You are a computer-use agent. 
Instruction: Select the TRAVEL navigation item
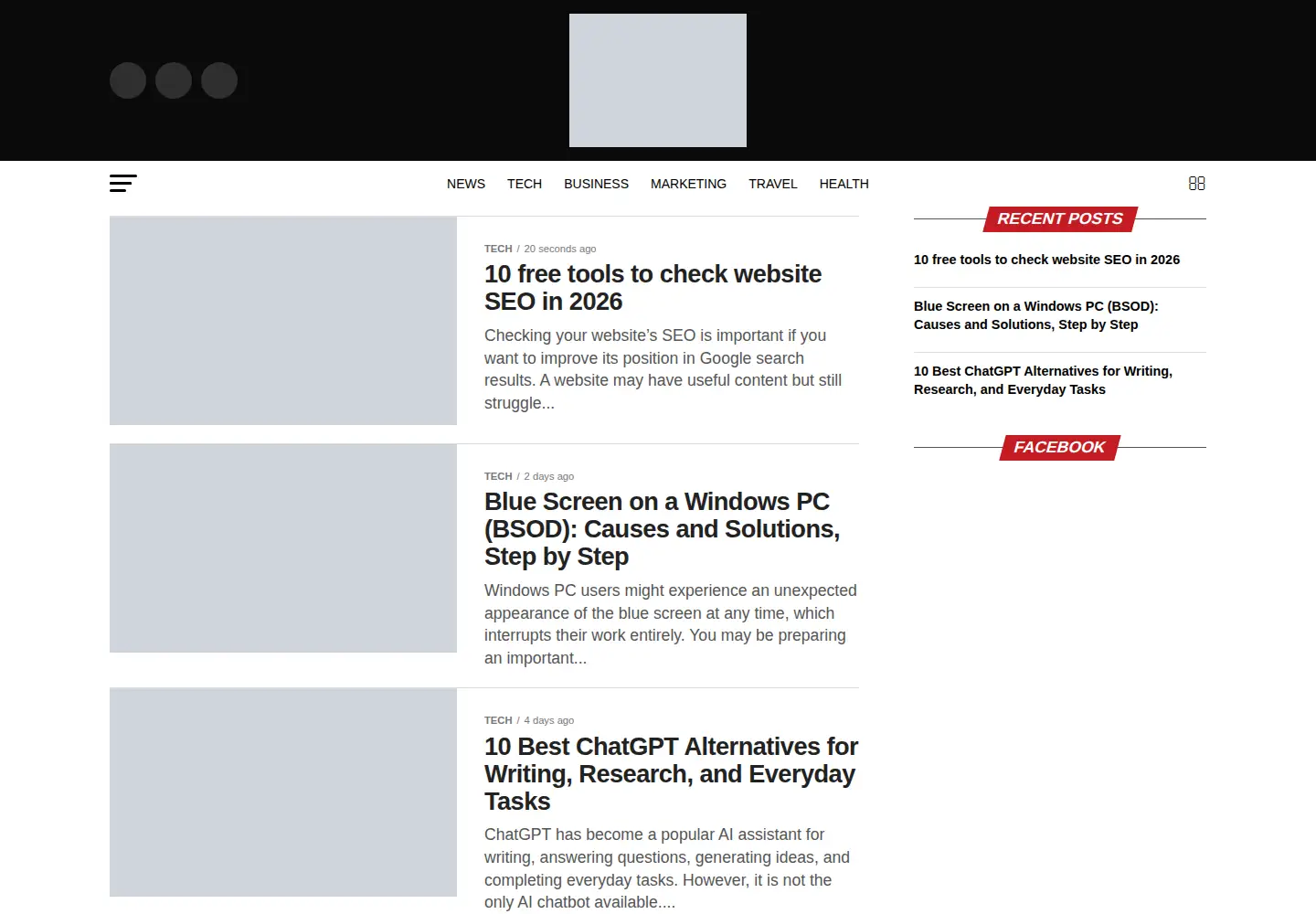pos(773,184)
